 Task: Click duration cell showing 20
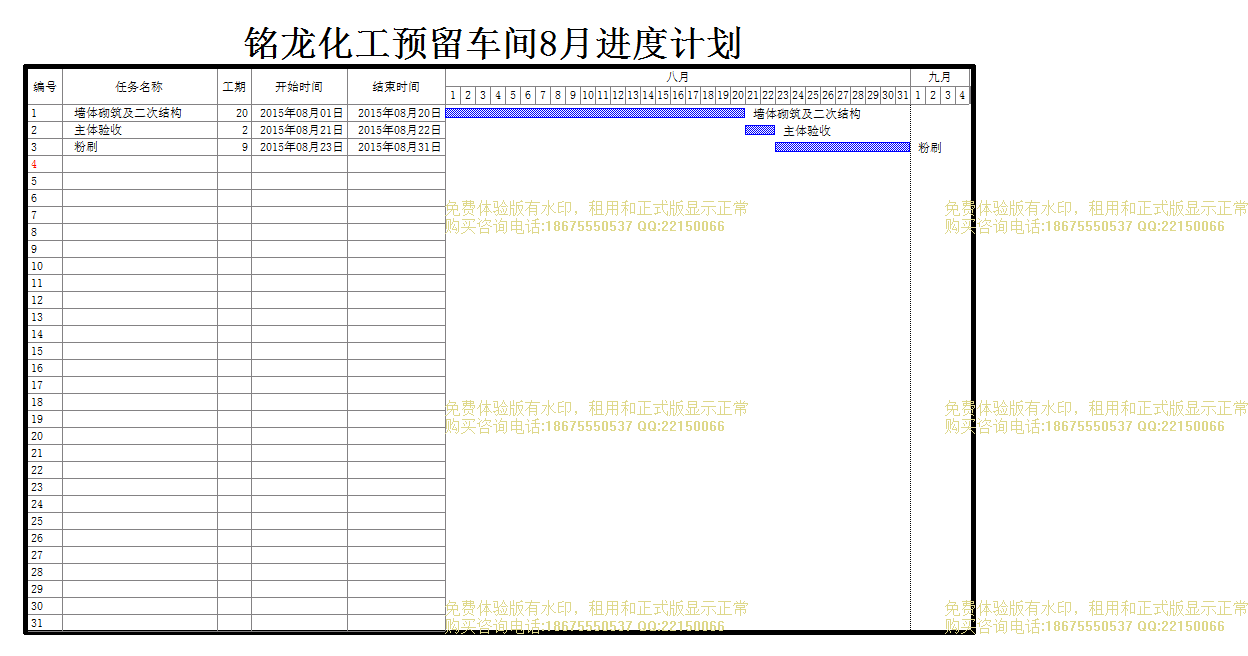pos(234,113)
